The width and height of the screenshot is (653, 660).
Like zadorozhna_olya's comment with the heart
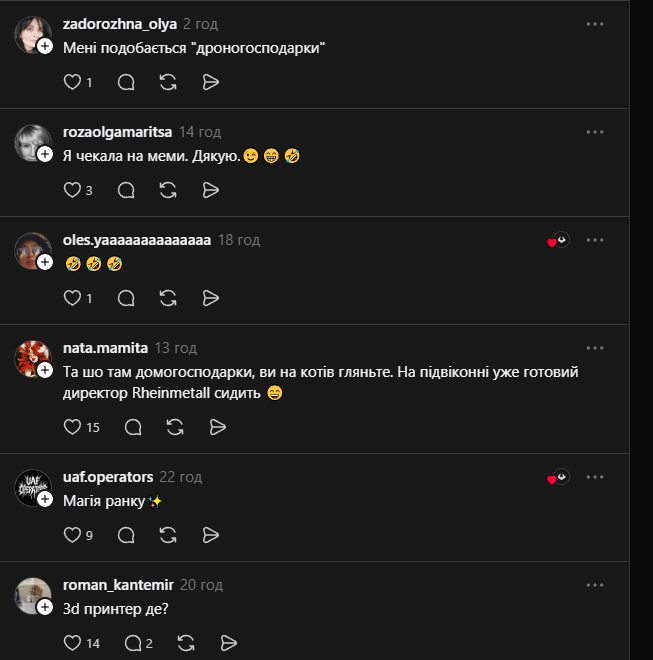tap(72, 83)
